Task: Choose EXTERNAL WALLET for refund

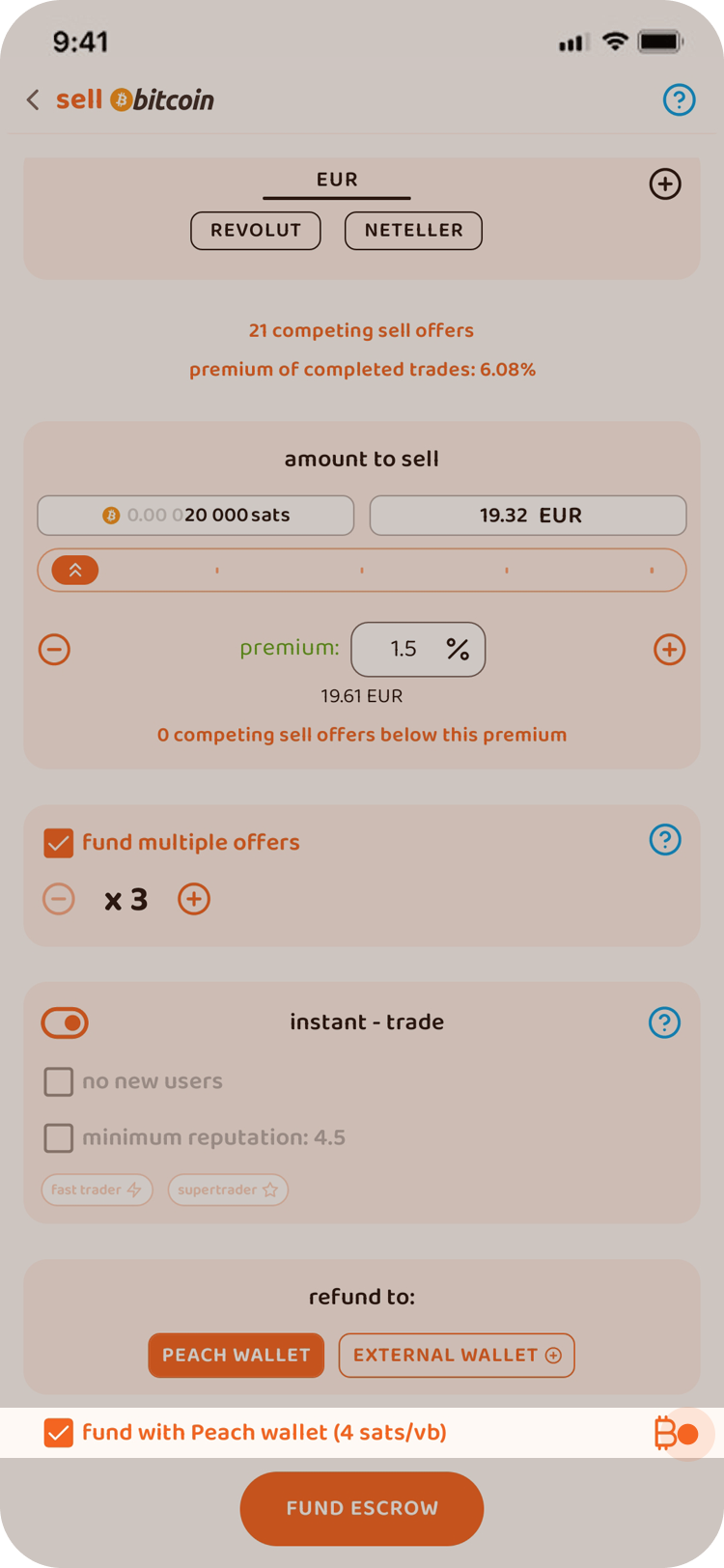Action: coord(457,1356)
